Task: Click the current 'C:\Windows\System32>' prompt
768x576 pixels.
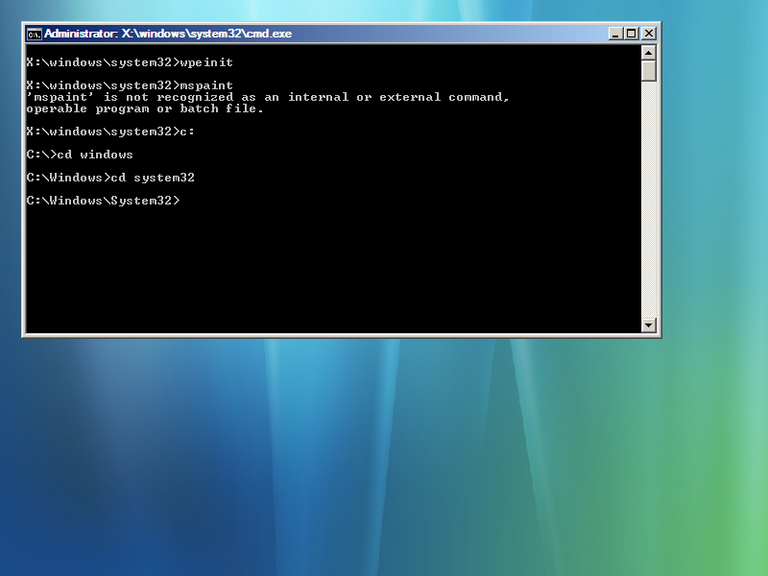Action: [103, 201]
